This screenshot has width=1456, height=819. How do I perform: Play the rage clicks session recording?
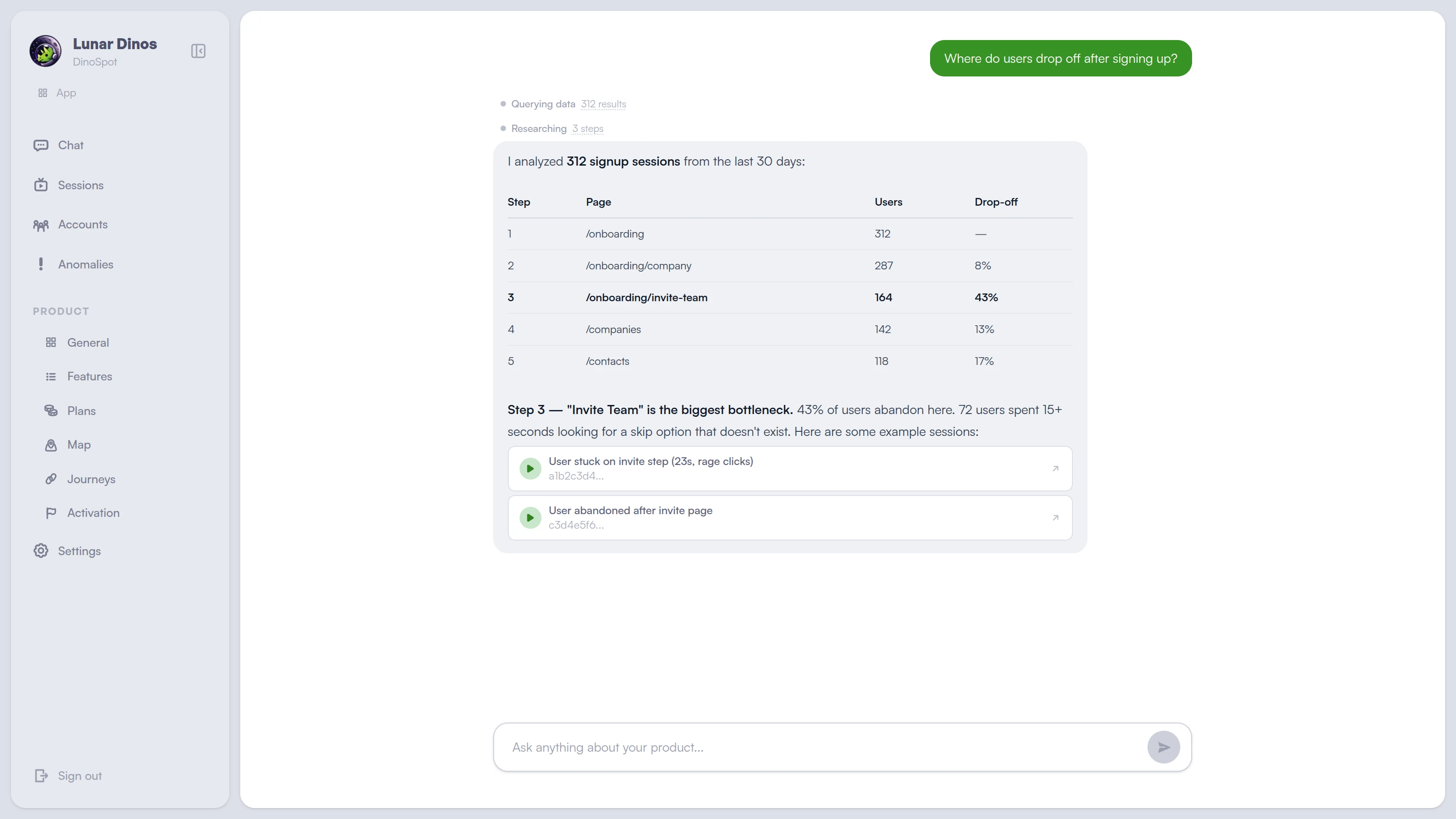(x=530, y=468)
